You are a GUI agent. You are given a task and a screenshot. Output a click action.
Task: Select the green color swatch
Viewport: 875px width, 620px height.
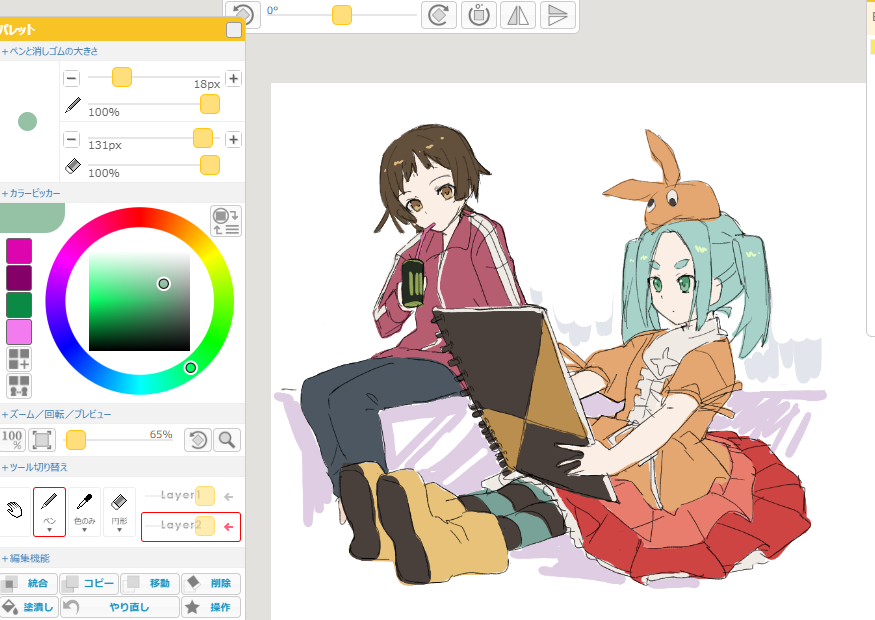coord(19,305)
